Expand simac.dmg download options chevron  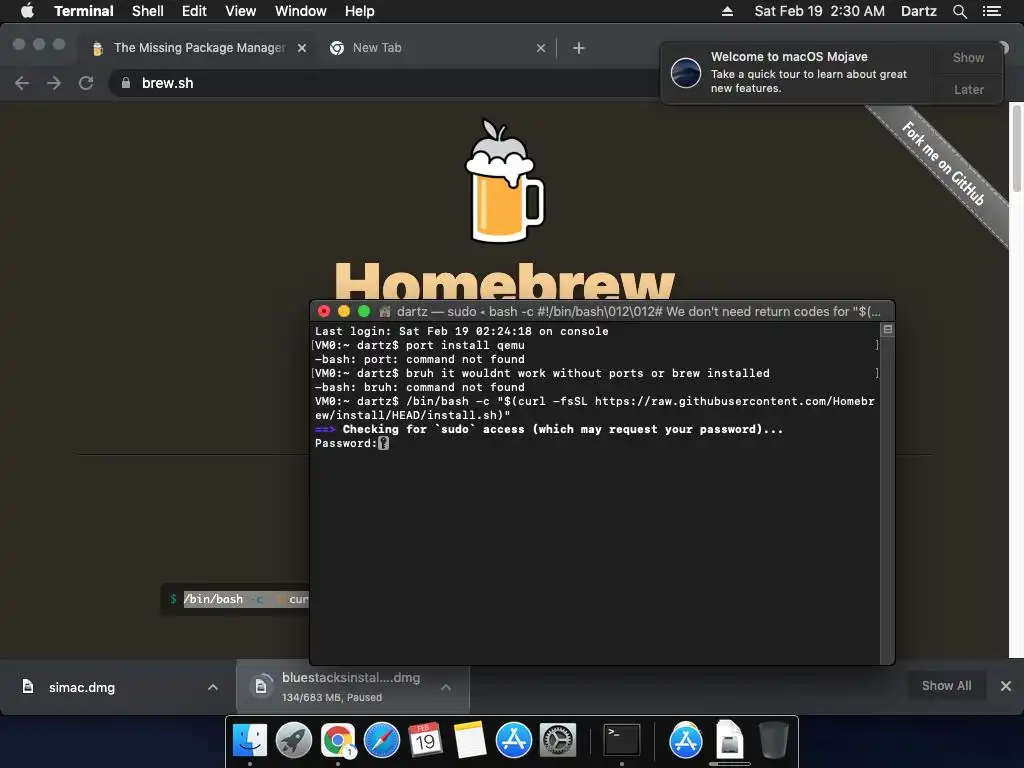pos(213,687)
